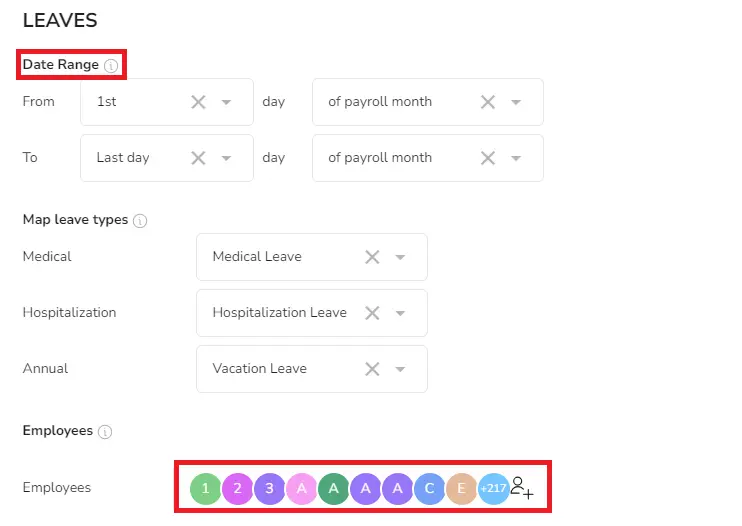742x526 pixels.
Task: Select the green employee avatar '1'
Action: tap(205, 488)
